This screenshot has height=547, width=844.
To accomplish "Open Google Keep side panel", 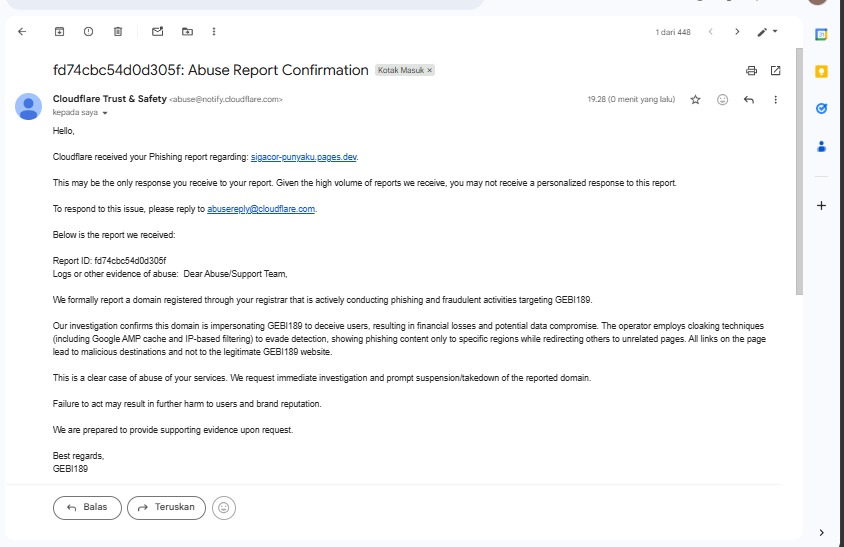I will (821, 72).
